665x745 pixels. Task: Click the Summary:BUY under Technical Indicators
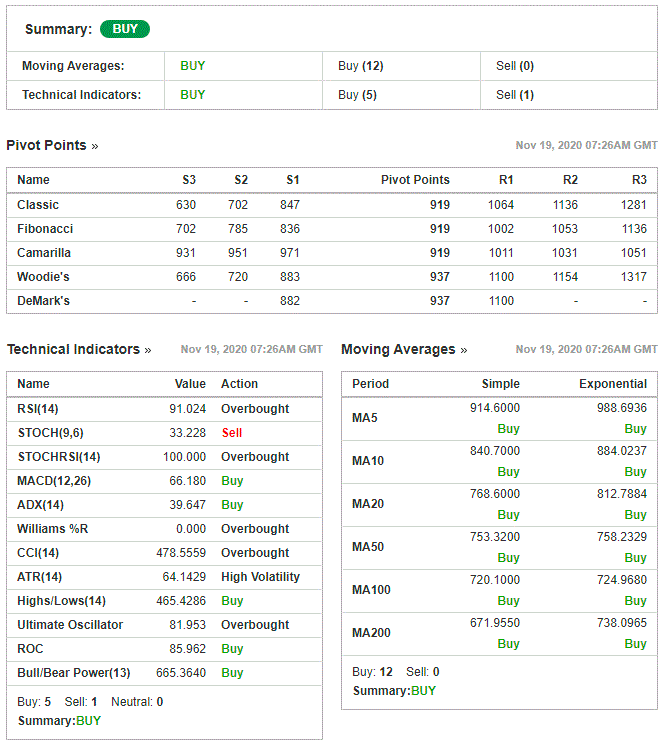pos(59,721)
